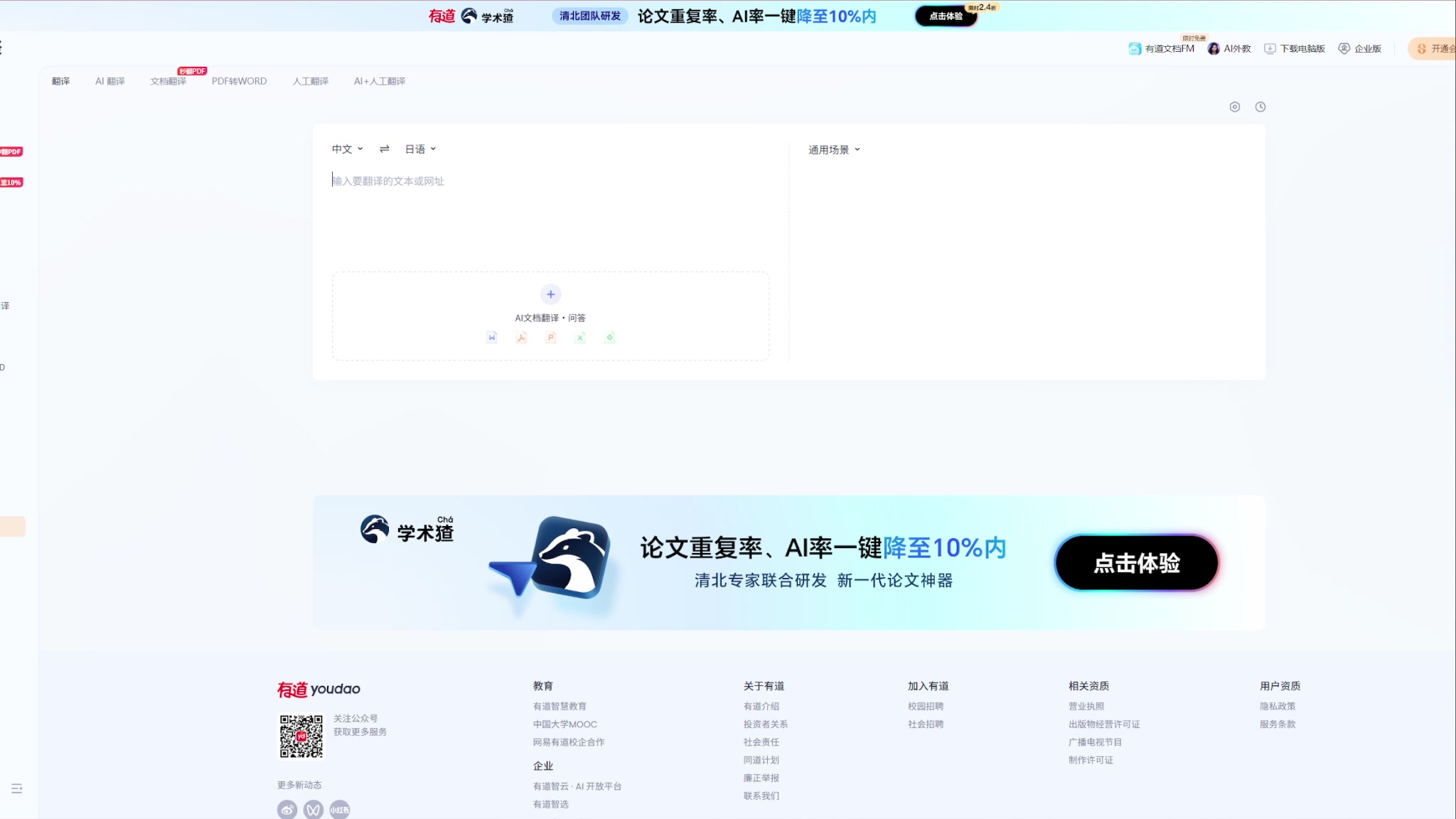Switch to the 翻译 tab
Image resolution: width=1456 pixels, height=819 pixels.
(60, 81)
